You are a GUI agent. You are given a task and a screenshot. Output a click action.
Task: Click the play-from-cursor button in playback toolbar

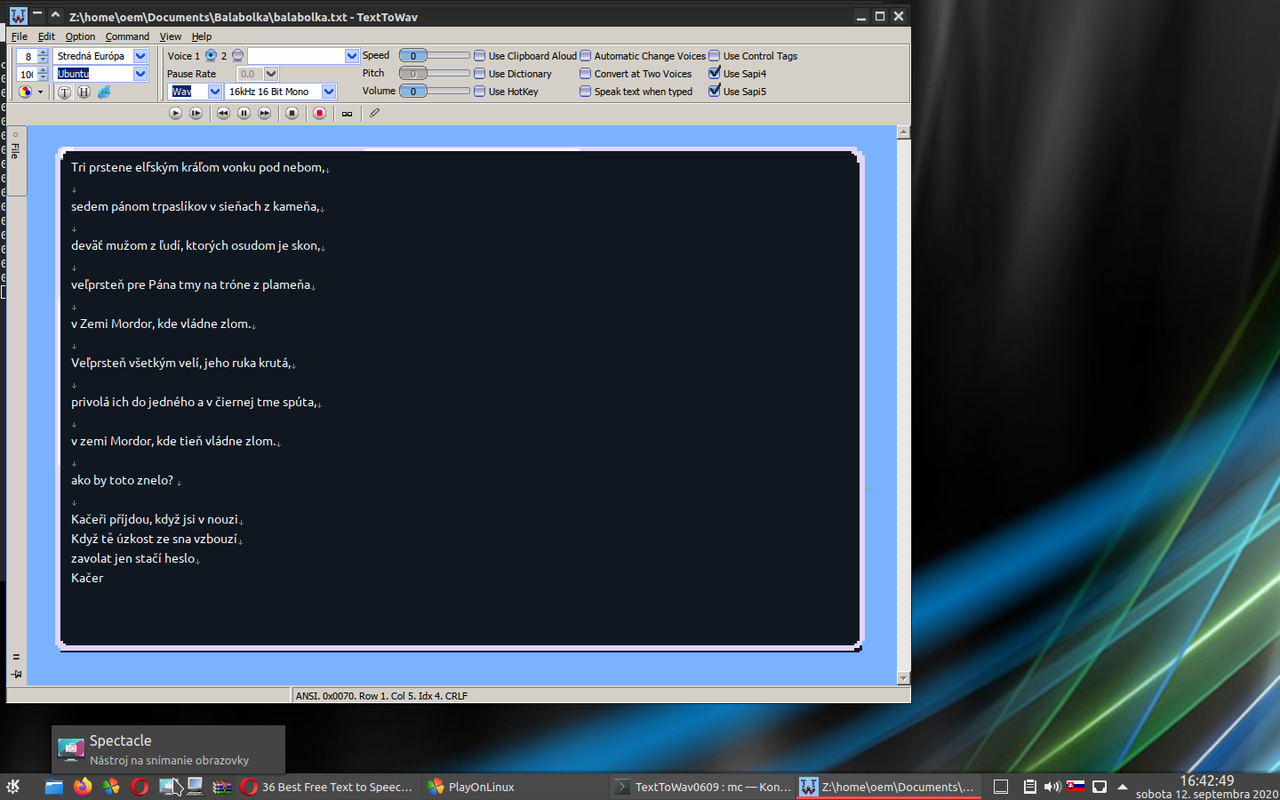coord(196,114)
